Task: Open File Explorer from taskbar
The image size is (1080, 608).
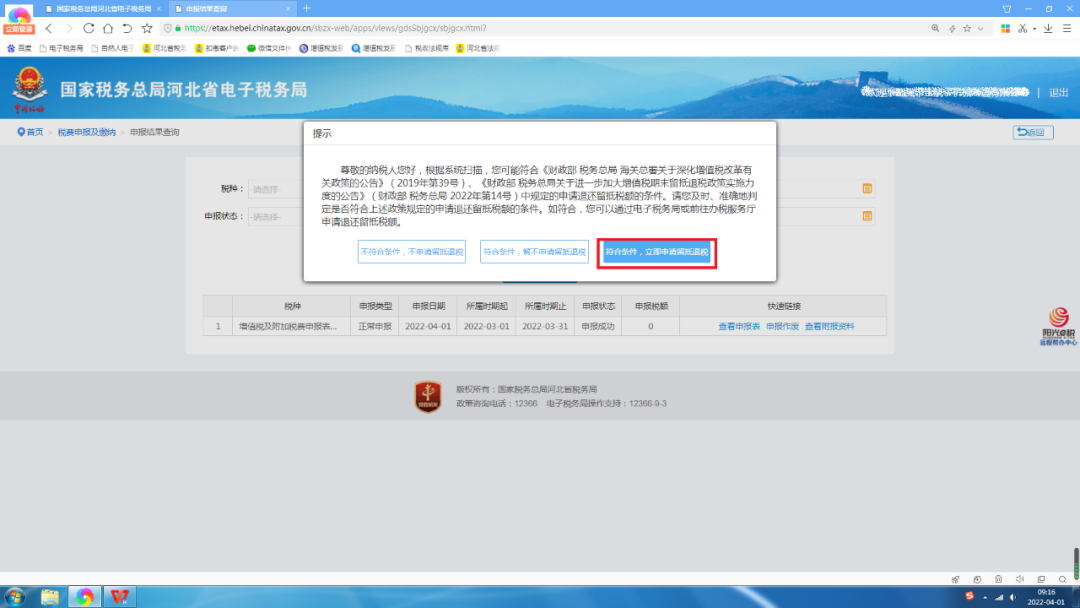Action: [50, 596]
